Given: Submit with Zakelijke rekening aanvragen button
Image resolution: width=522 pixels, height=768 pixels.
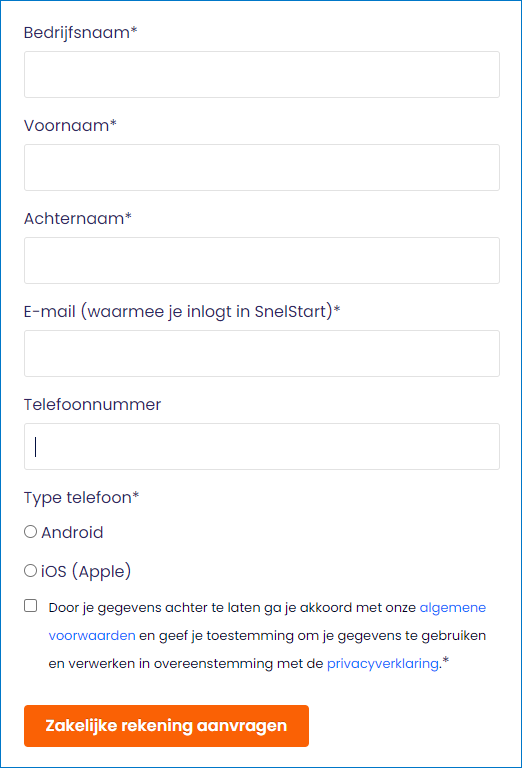Looking at the screenshot, I should point(166,726).
